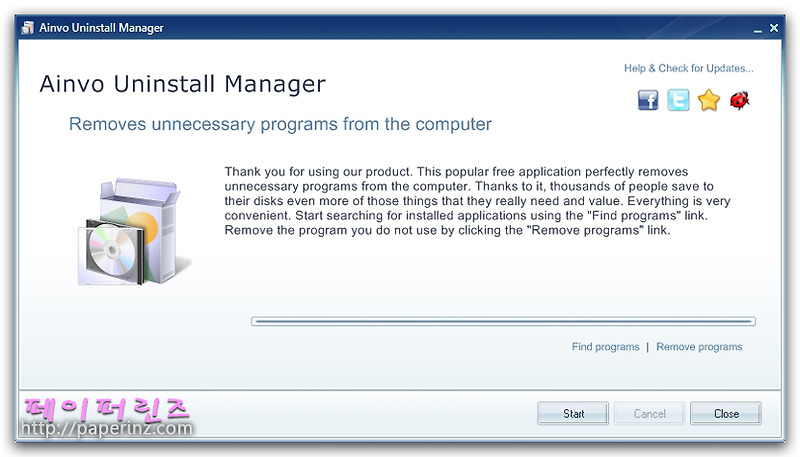Click the software box and CD image
This screenshot has height=457, width=800.
[134, 232]
